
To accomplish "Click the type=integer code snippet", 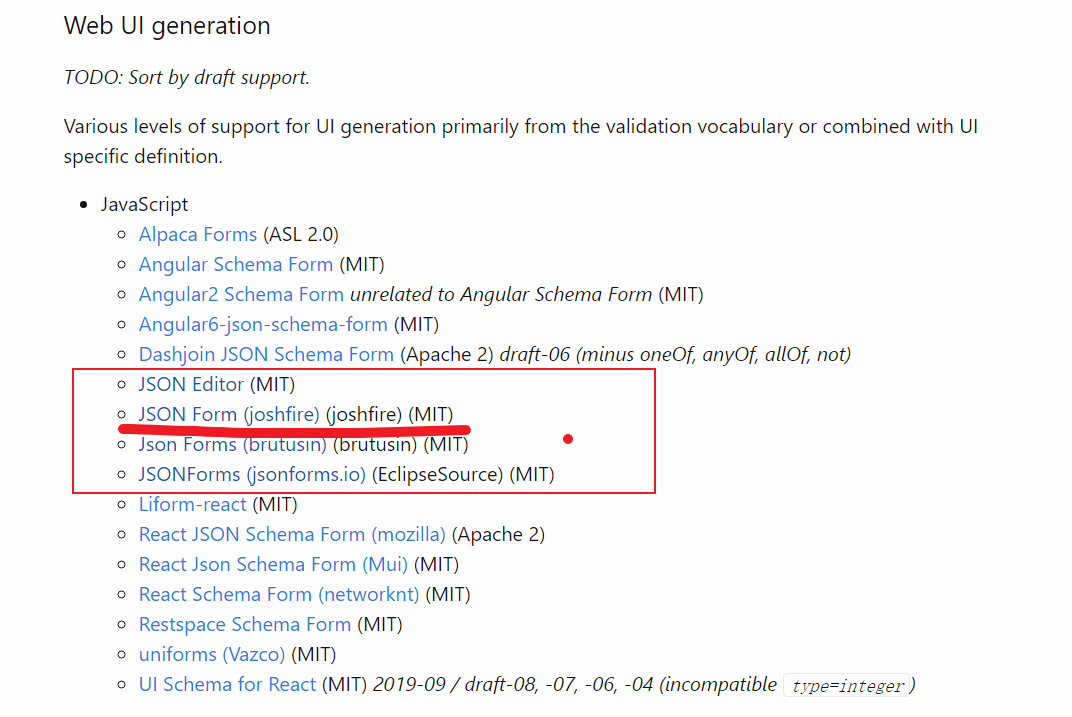I will pos(848,686).
